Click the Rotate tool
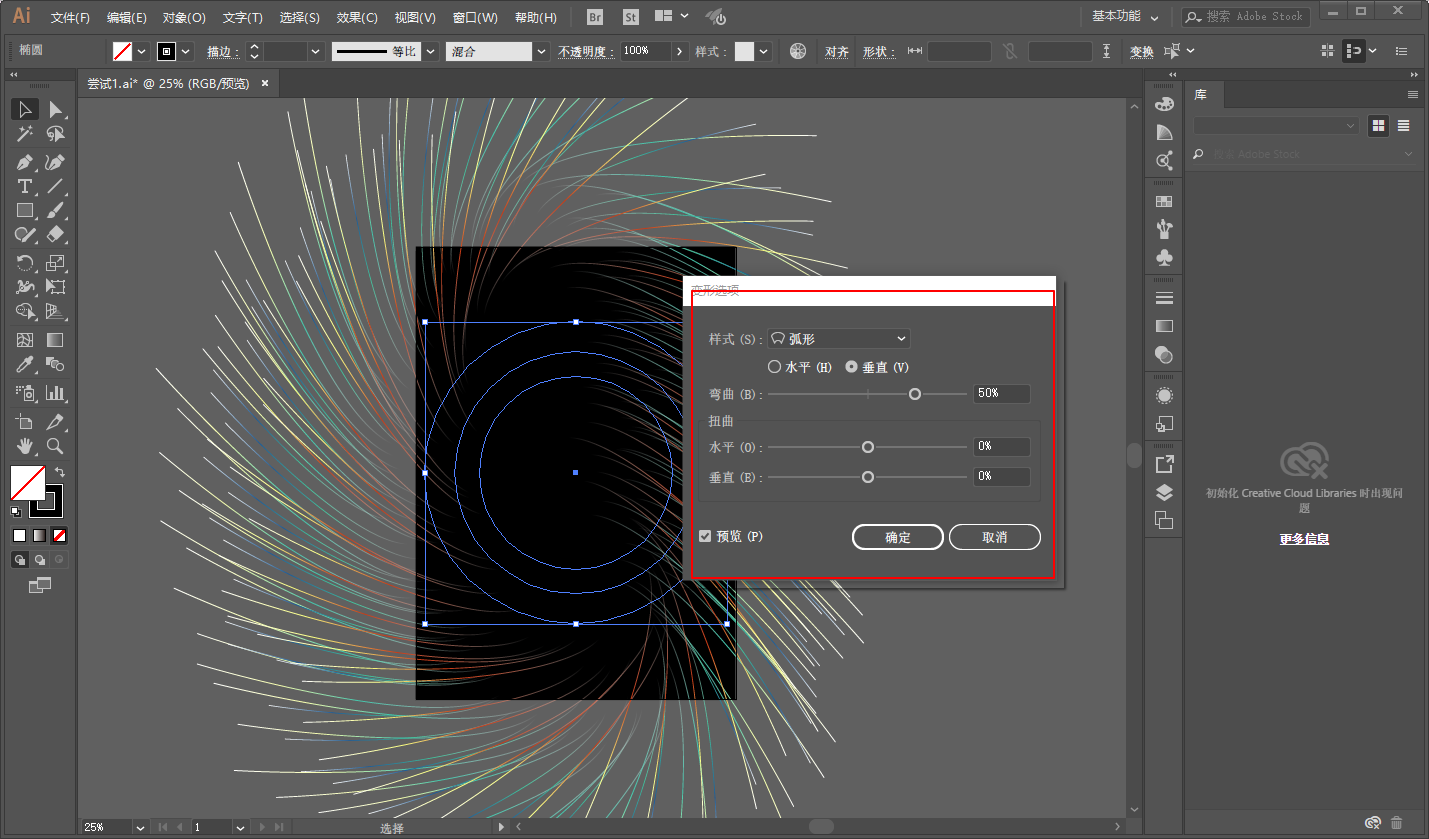The width and height of the screenshot is (1429, 839). coord(25,263)
